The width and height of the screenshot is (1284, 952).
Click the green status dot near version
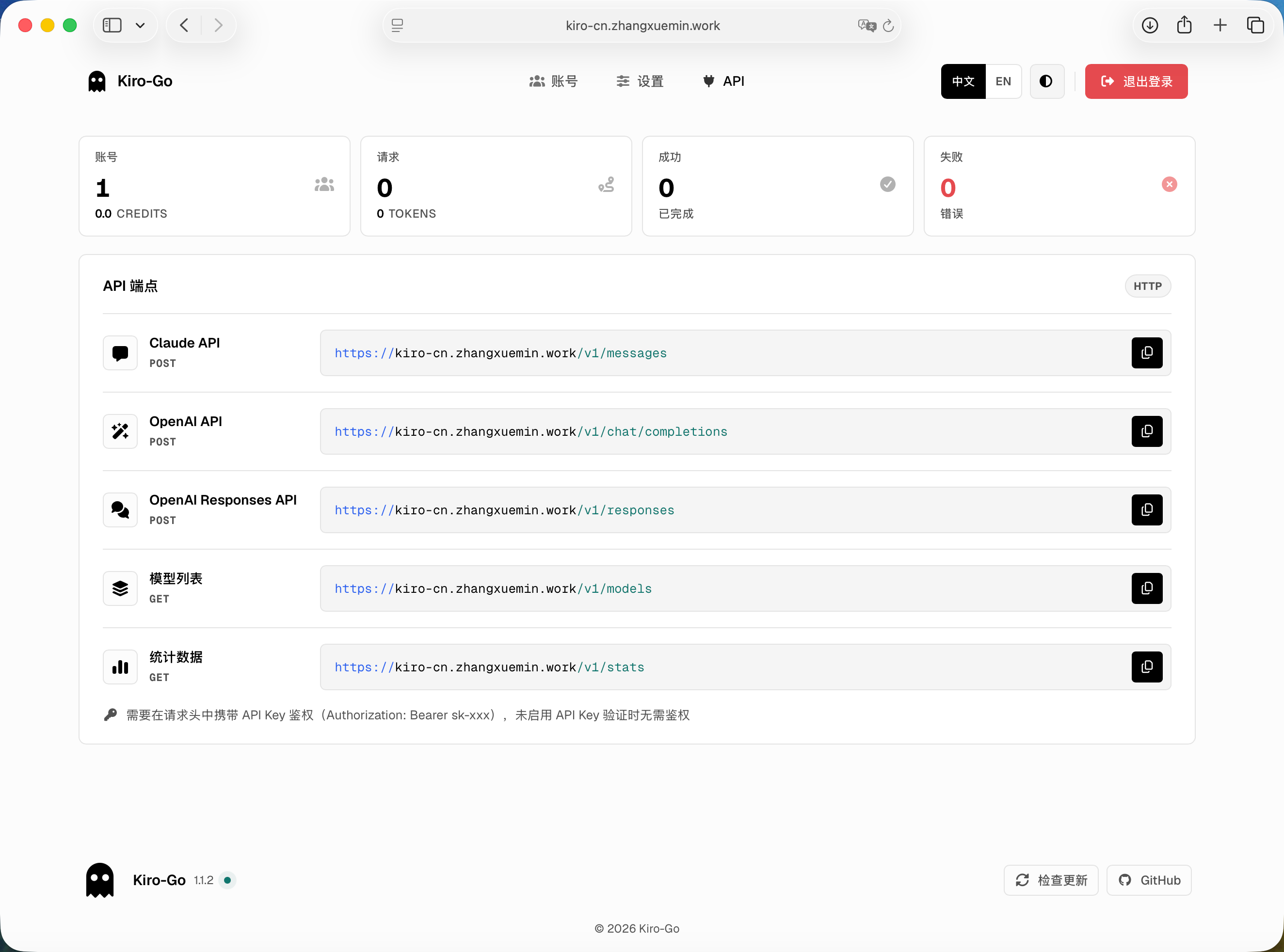(227, 880)
